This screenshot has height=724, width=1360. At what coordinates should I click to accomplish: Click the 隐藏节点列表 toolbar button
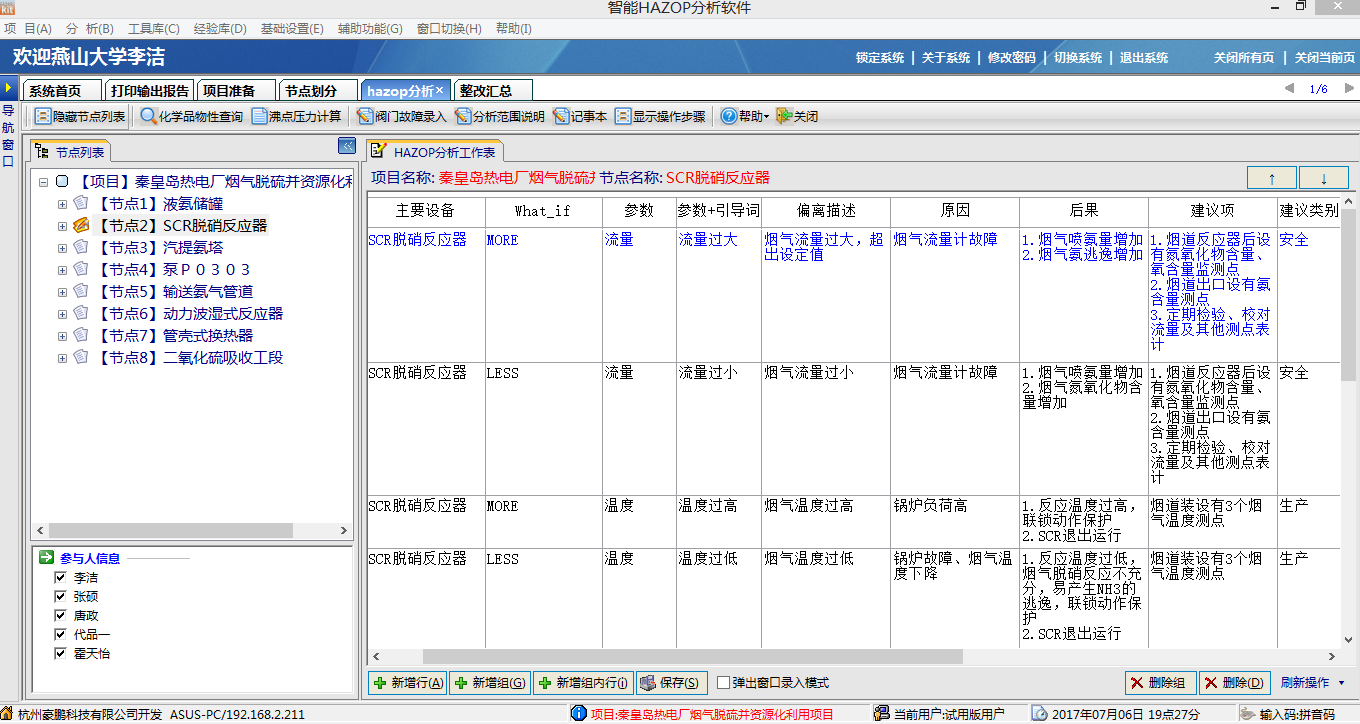80,116
